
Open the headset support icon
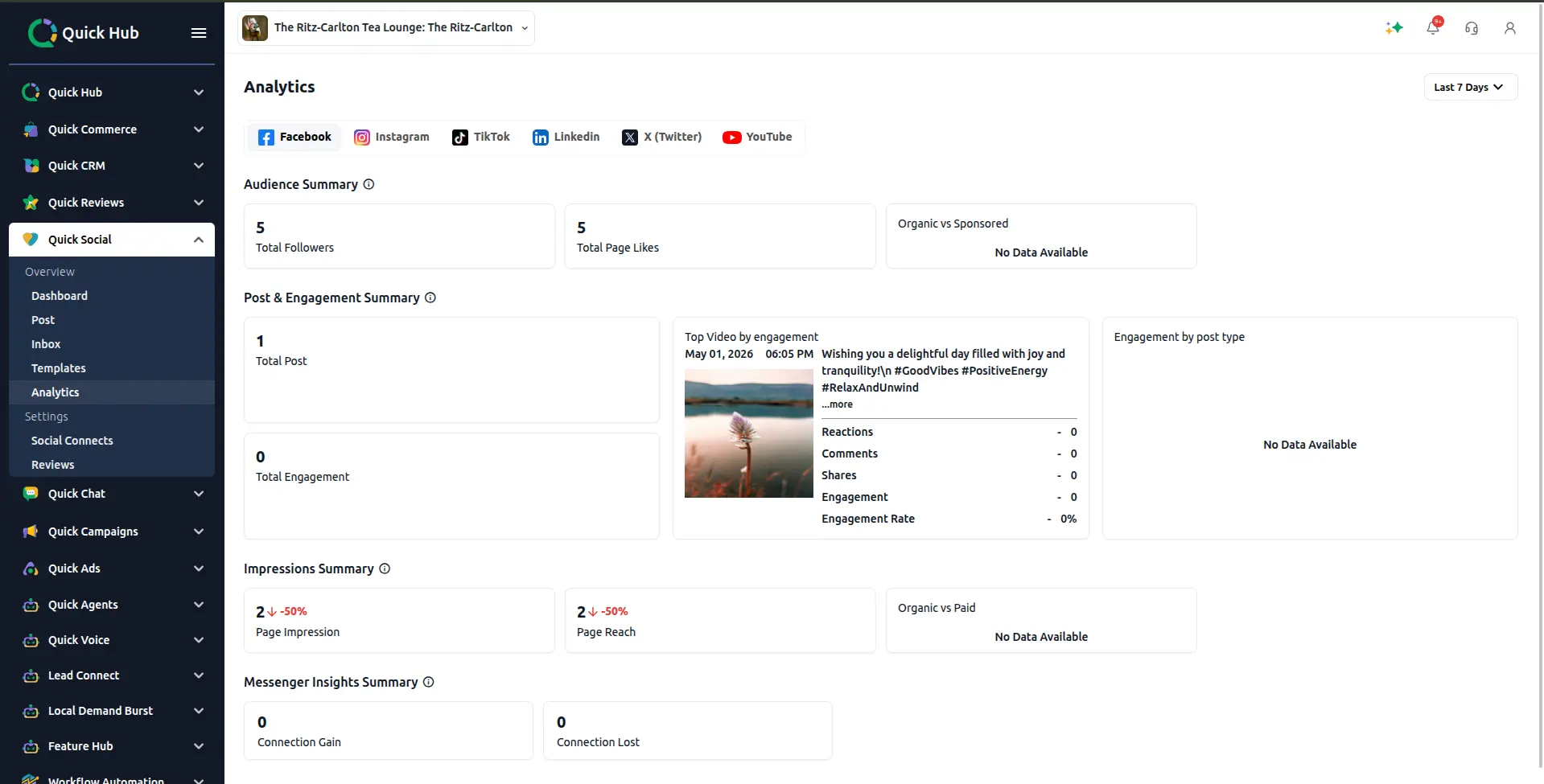1472,28
